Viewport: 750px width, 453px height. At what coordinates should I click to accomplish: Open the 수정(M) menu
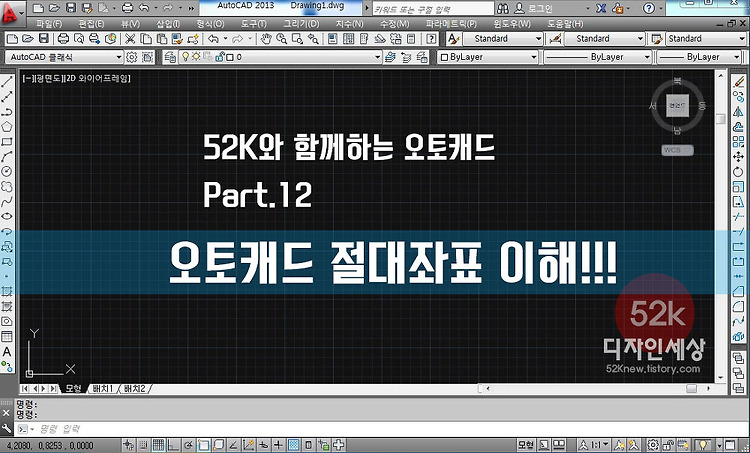tap(395, 24)
